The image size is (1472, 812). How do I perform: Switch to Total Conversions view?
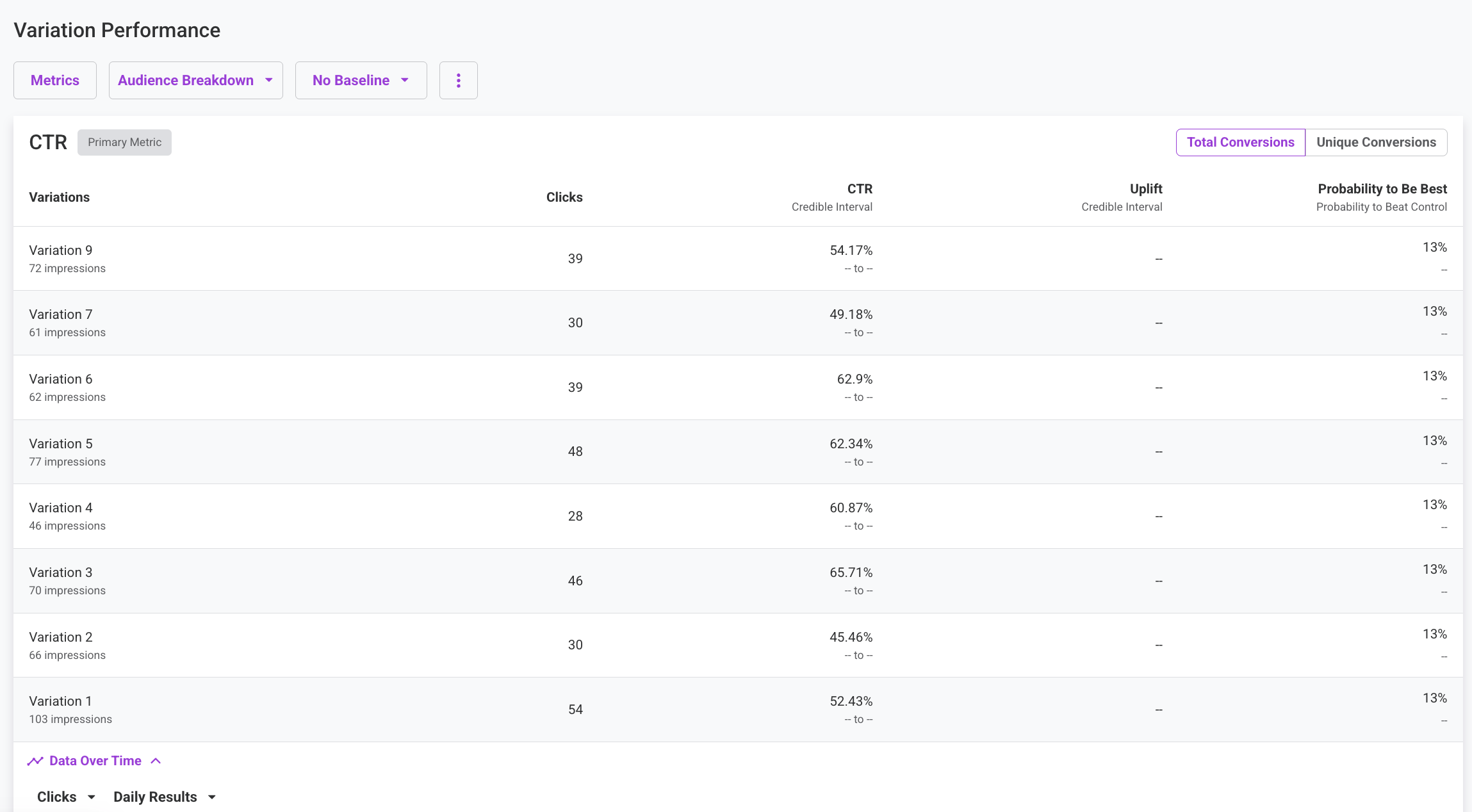(1241, 142)
